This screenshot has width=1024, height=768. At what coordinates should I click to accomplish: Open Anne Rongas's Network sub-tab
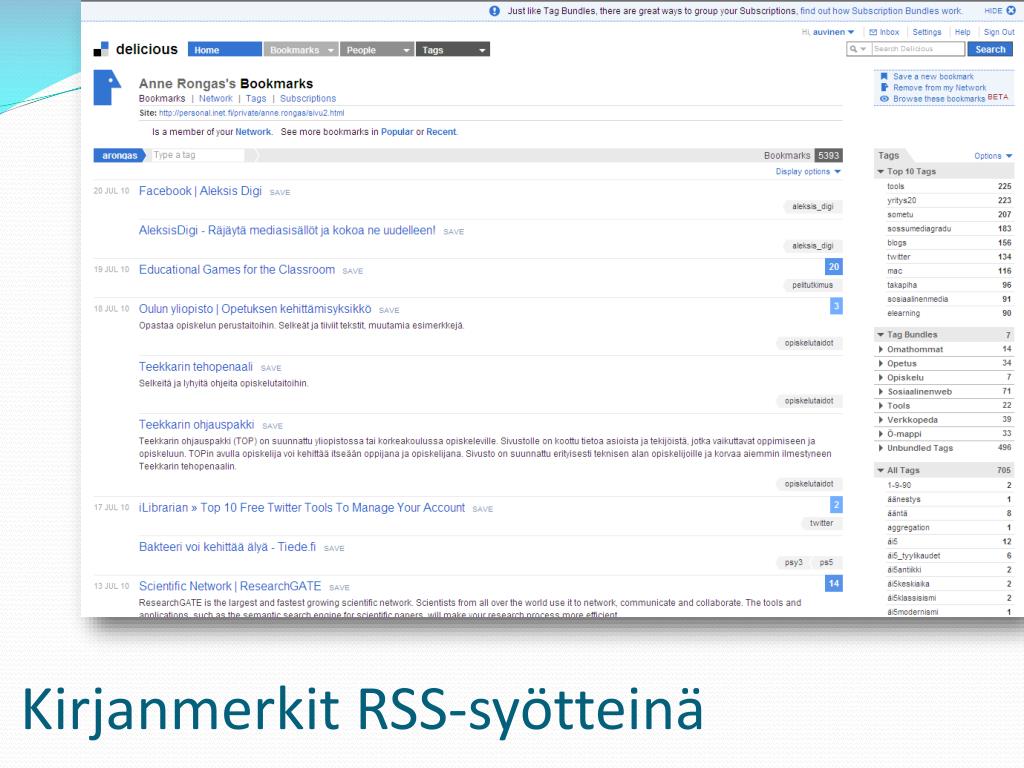pos(216,99)
